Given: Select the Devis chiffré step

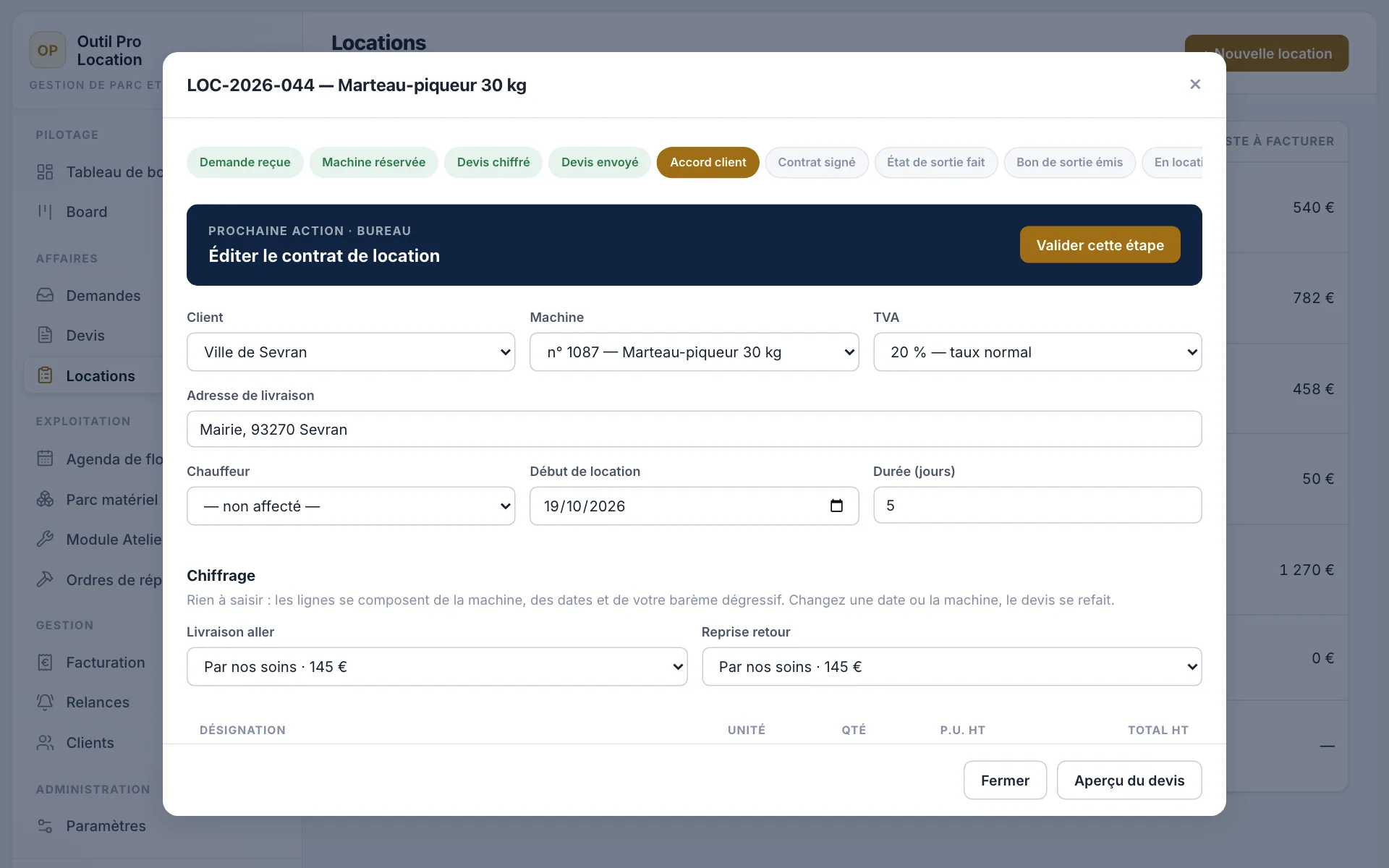Looking at the screenshot, I should [493, 162].
